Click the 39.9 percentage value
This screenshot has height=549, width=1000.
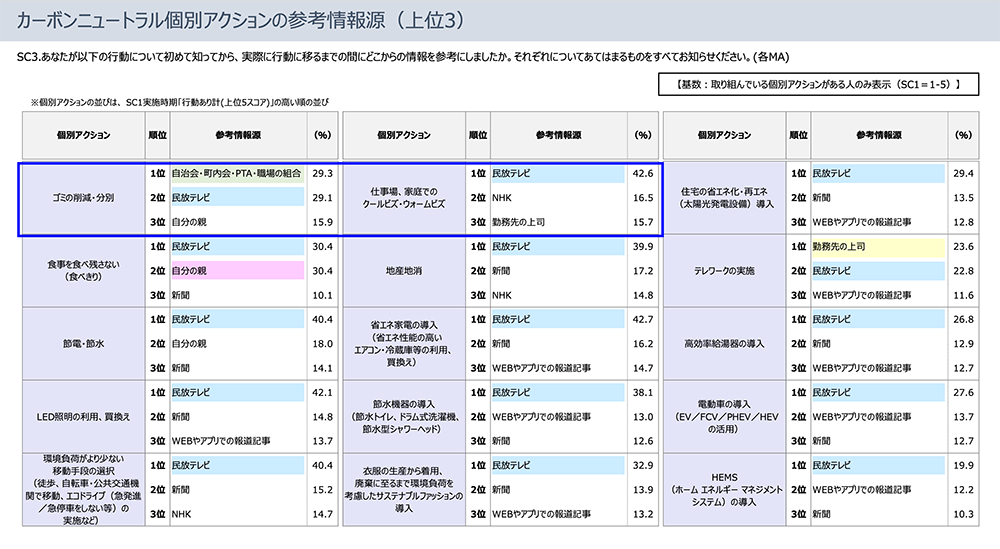click(643, 247)
